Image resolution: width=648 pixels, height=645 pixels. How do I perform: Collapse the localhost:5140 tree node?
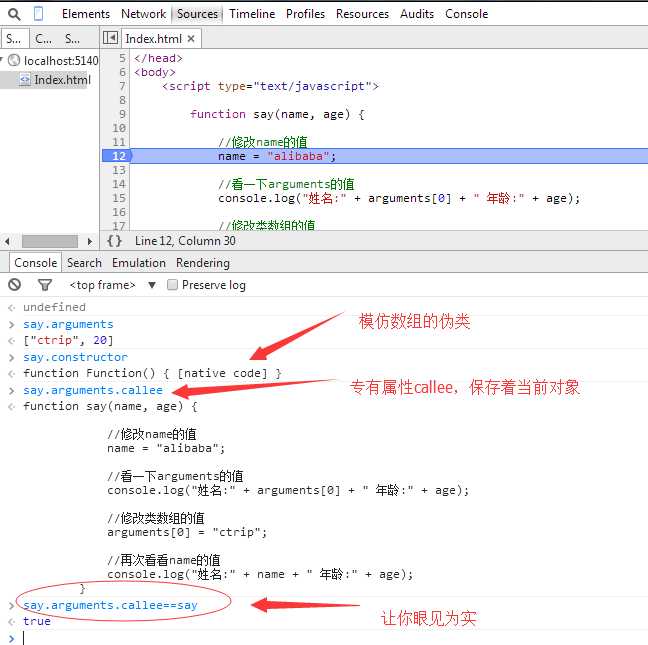(x=2, y=60)
